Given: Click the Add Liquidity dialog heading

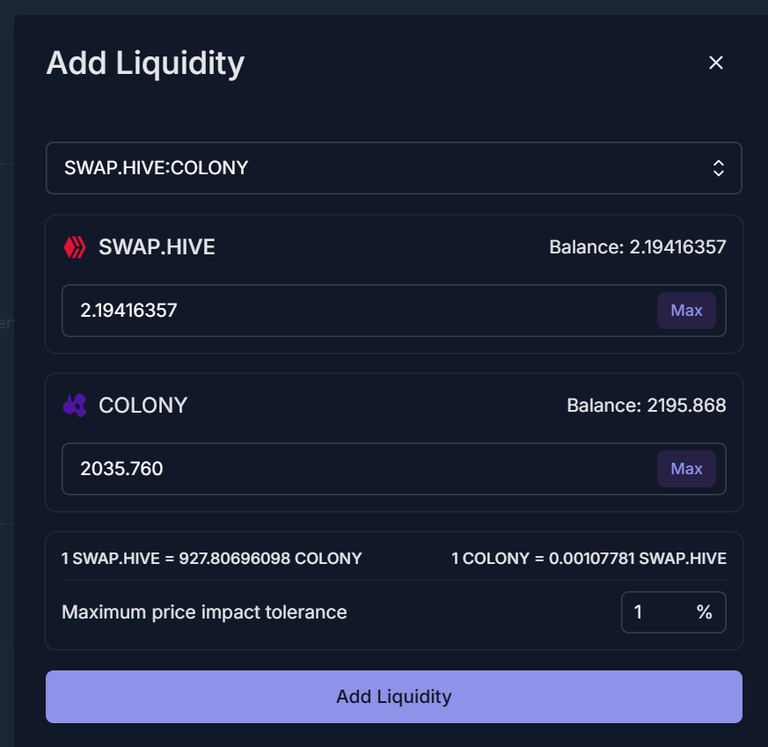Looking at the screenshot, I should click(145, 64).
